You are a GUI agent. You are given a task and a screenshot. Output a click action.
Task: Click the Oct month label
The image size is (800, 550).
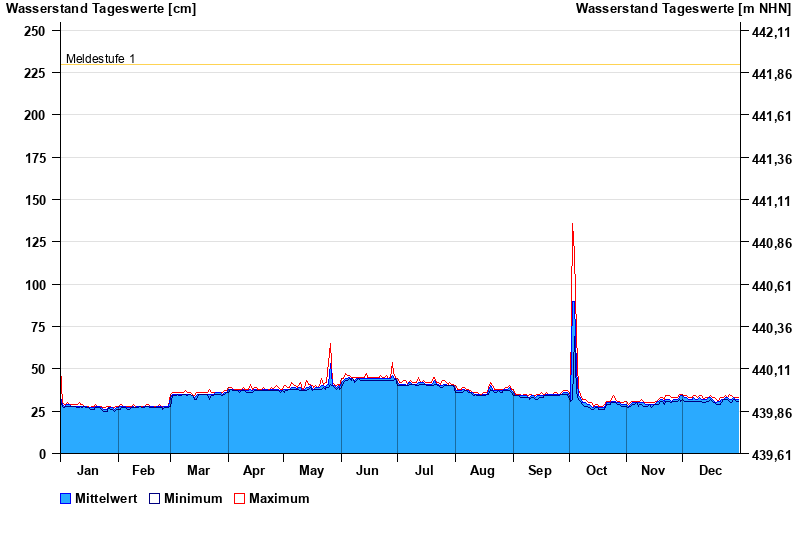[x=597, y=470]
